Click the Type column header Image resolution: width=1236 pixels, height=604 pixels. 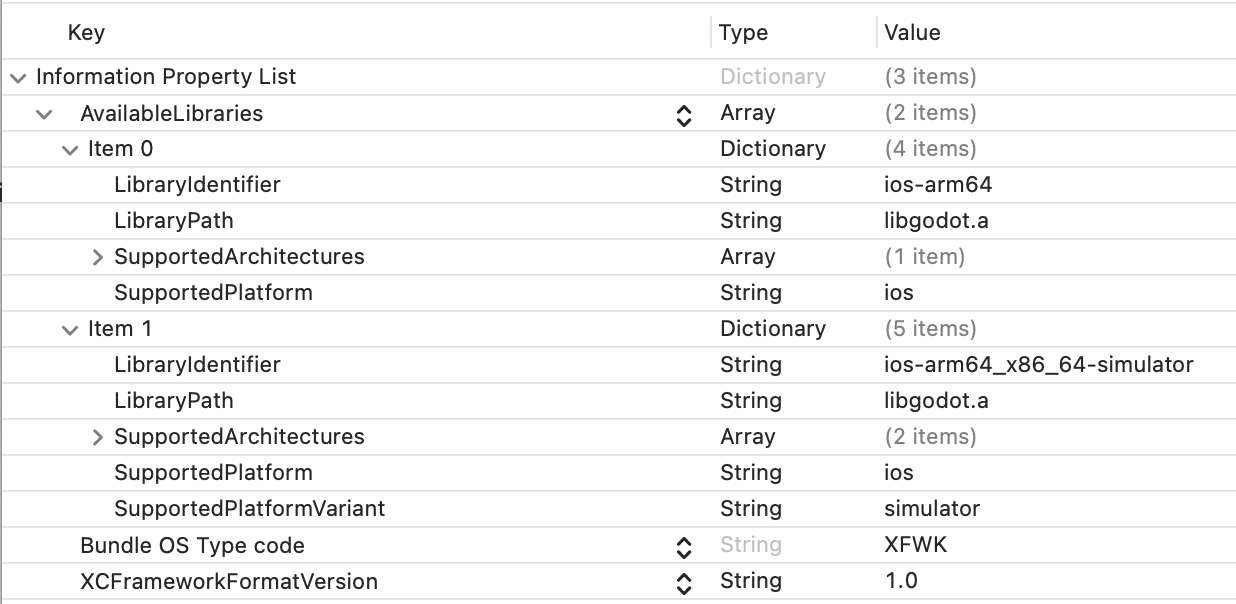pos(743,33)
